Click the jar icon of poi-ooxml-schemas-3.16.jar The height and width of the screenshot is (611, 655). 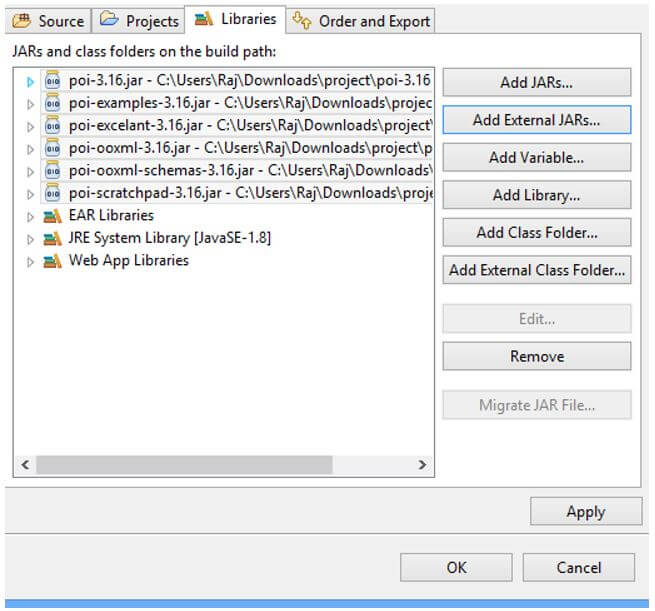click(53, 170)
